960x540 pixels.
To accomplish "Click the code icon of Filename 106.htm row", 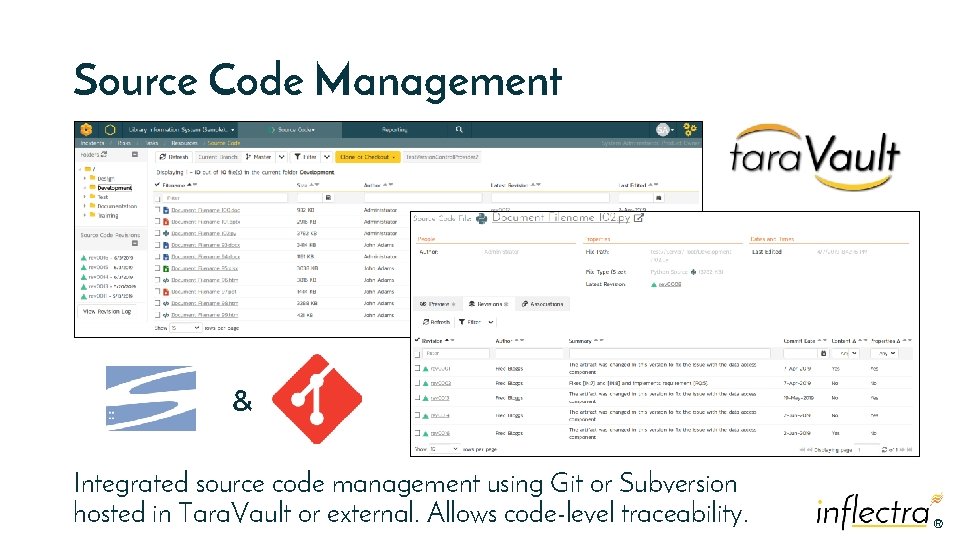I will click(x=166, y=280).
